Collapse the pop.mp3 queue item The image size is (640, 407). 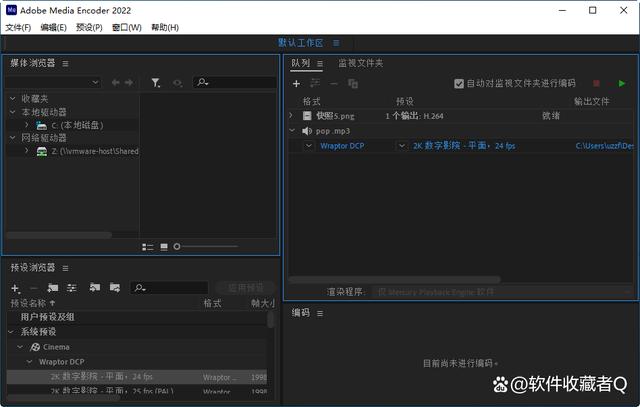pyautogui.click(x=292, y=131)
